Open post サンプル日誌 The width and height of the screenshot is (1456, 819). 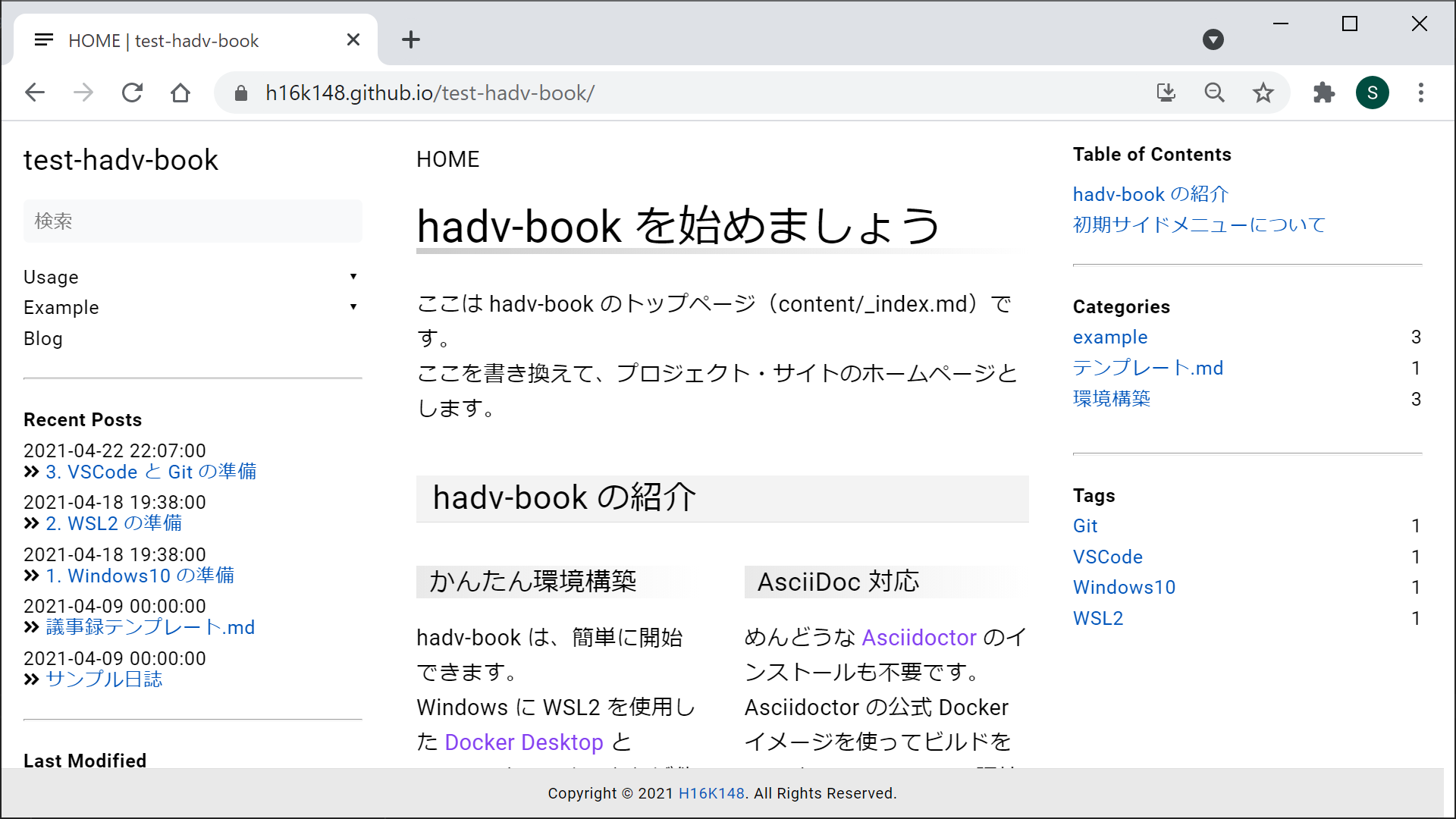[x=104, y=679]
